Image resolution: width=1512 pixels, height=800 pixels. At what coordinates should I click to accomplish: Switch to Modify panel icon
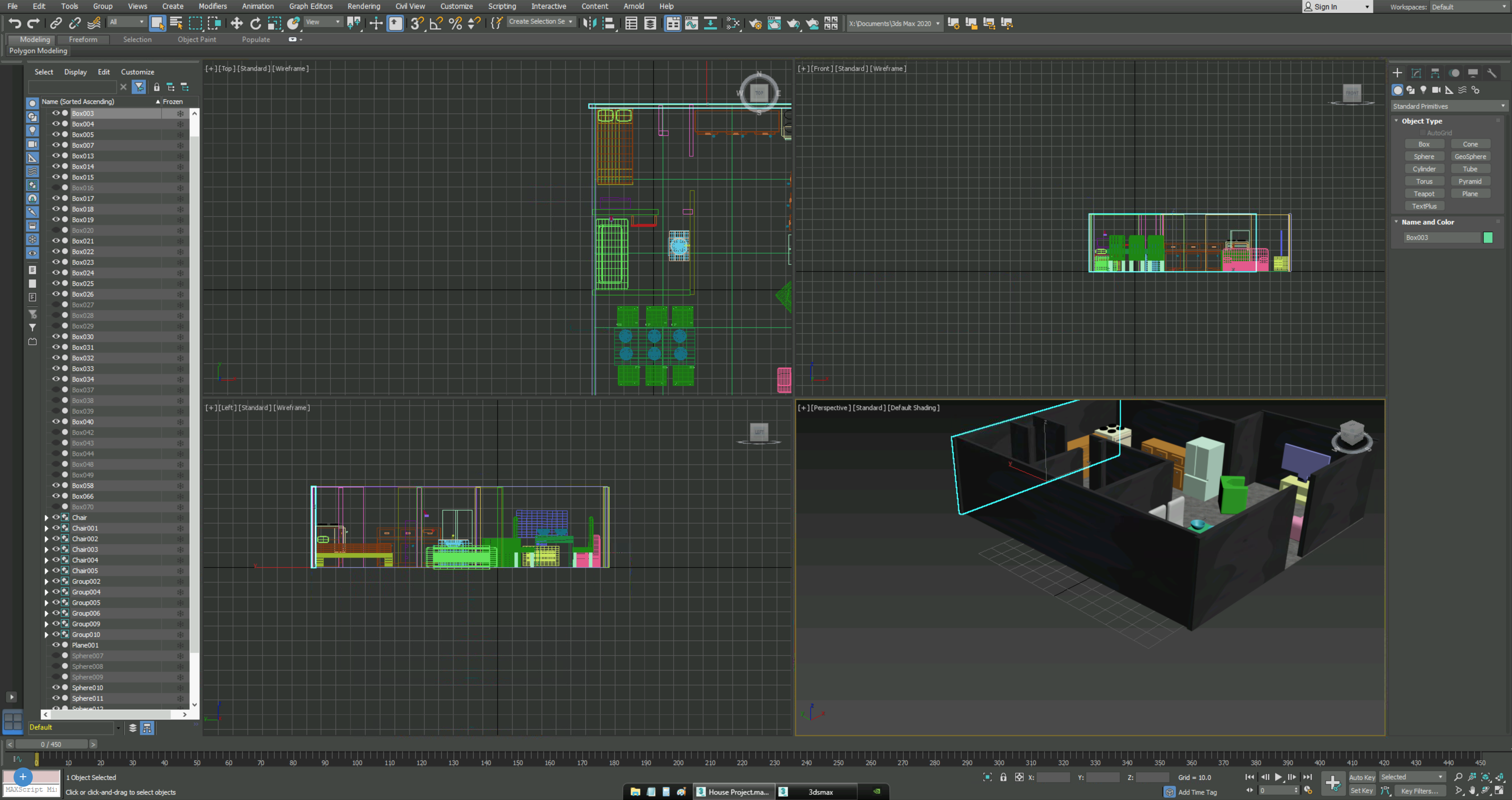tap(1416, 73)
